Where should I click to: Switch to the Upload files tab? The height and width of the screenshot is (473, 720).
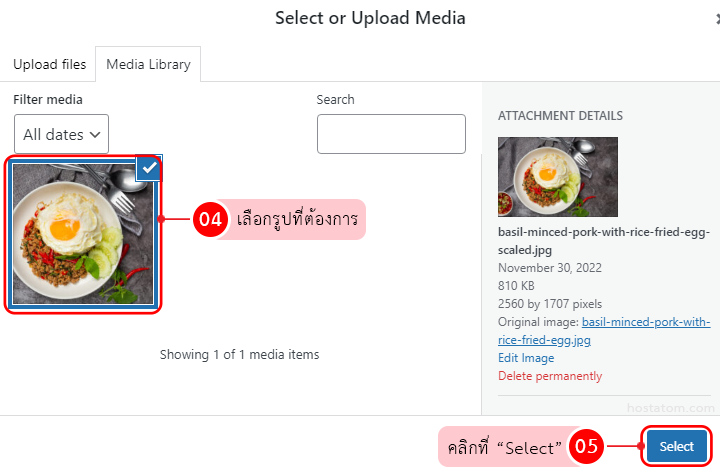50,64
